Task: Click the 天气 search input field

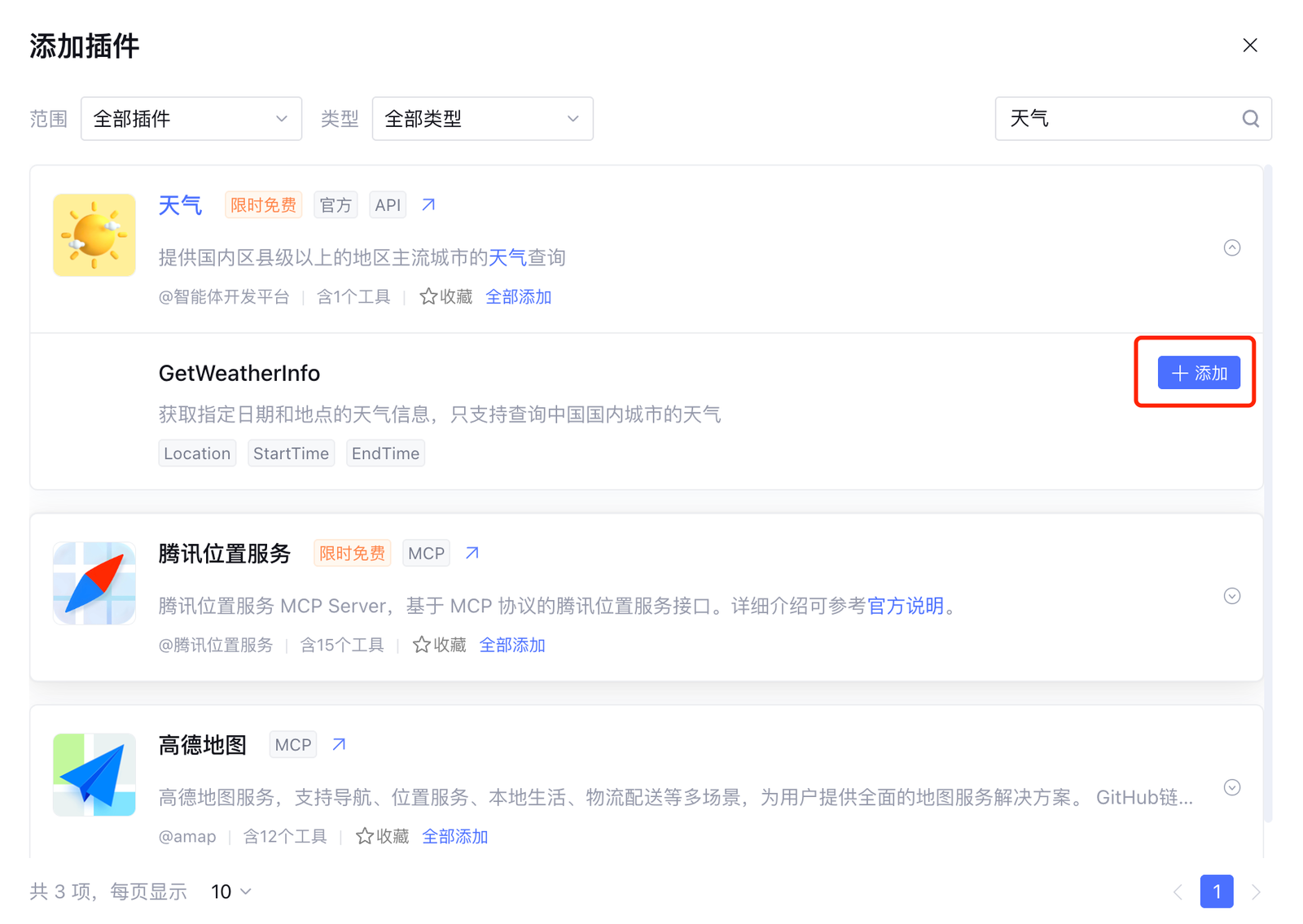Action: pyautogui.click(x=1116, y=119)
